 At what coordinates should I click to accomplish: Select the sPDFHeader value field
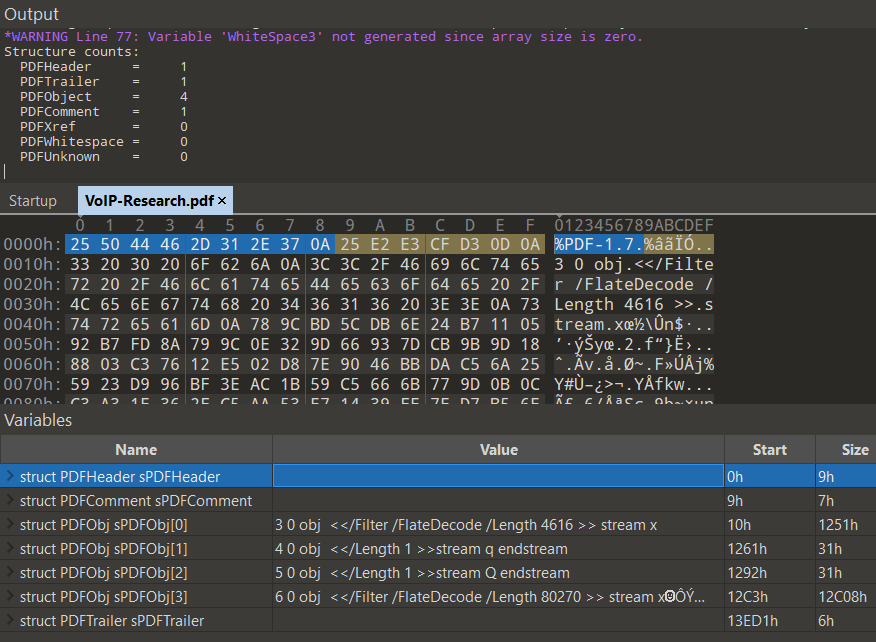point(498,476)
